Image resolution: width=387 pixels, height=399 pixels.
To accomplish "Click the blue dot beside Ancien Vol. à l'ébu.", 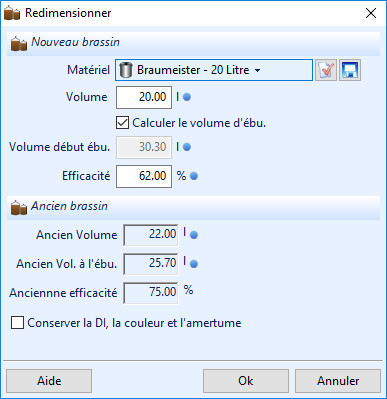I will (194, 264).
